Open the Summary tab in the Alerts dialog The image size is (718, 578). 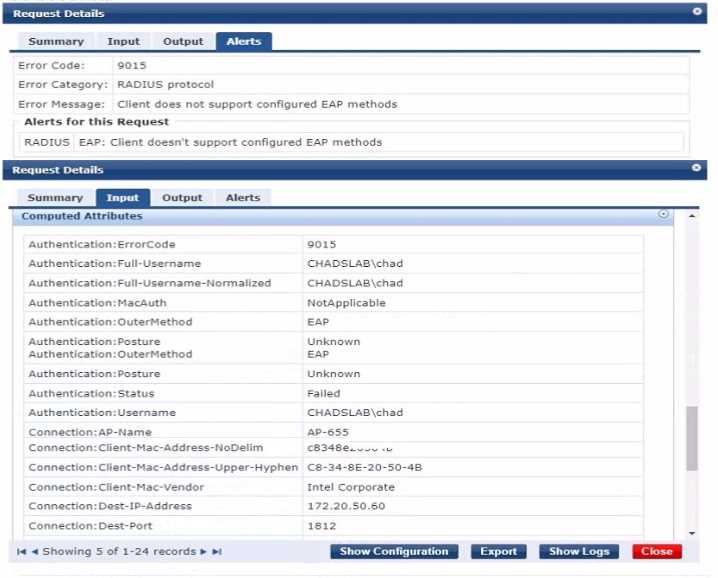[56, 42]
